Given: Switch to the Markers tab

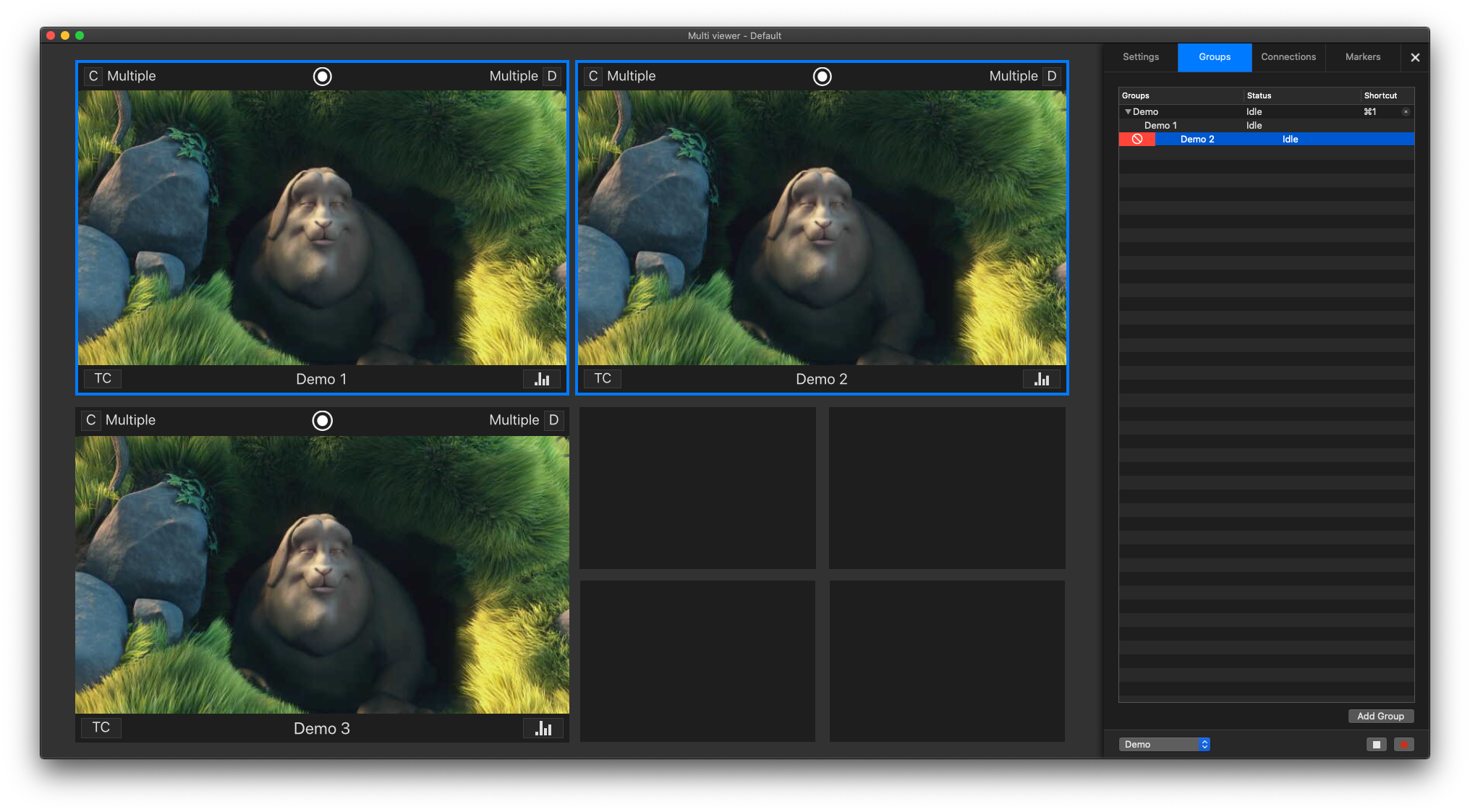Looking at the screenshot, I should click(1363, 57).
